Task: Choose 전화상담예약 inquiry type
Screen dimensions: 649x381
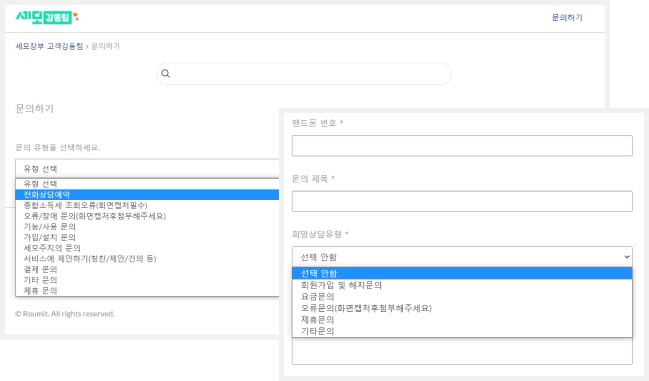Action: [147, 194]
